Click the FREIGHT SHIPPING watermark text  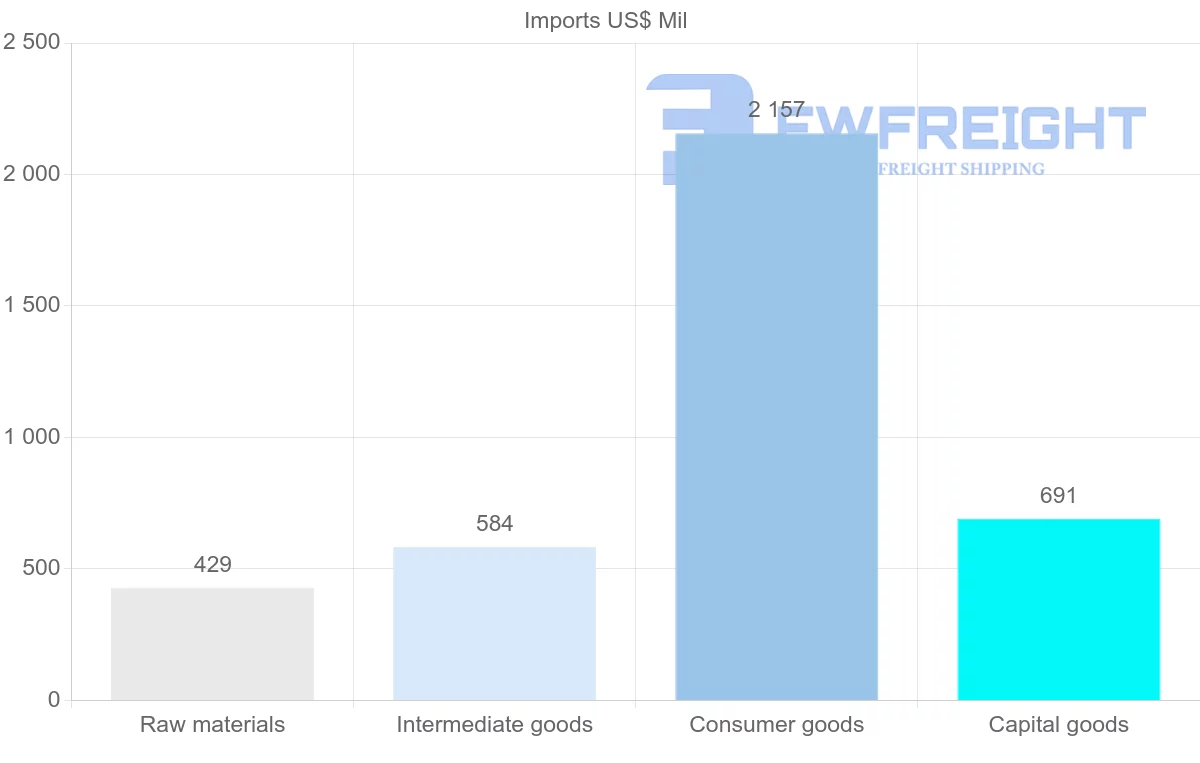(960, 169)
